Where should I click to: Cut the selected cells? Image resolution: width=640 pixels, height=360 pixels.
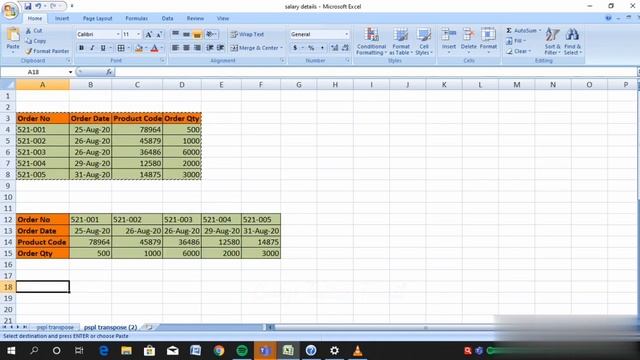[34, 31]
